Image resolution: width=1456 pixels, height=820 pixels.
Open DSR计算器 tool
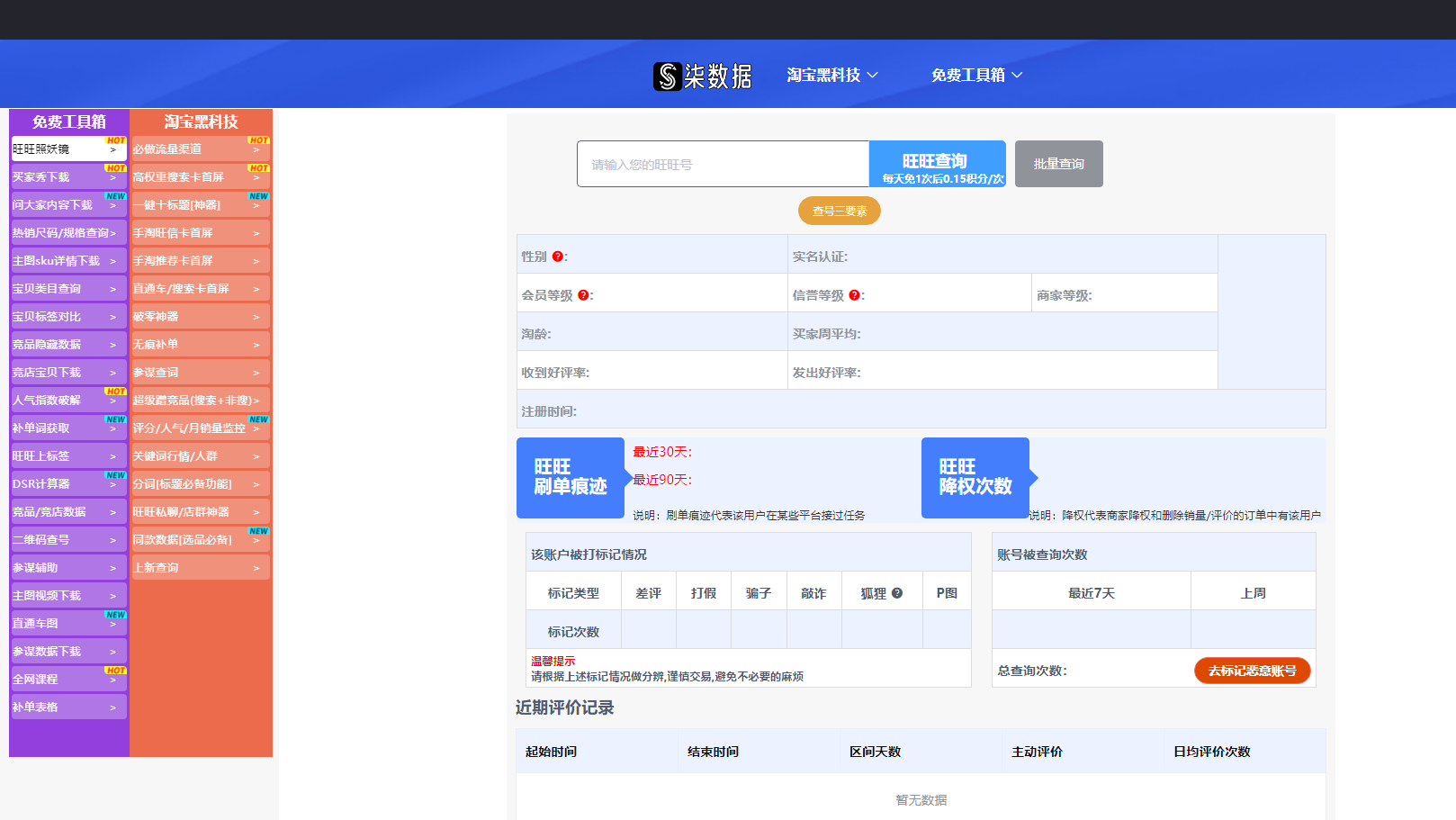coord(69,483)
